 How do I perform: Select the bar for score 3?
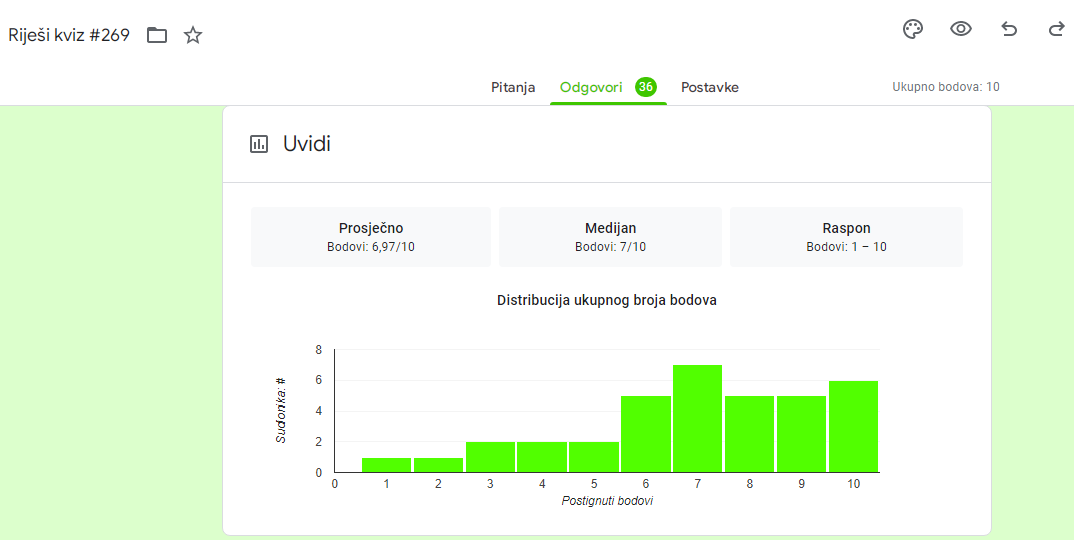490,457
